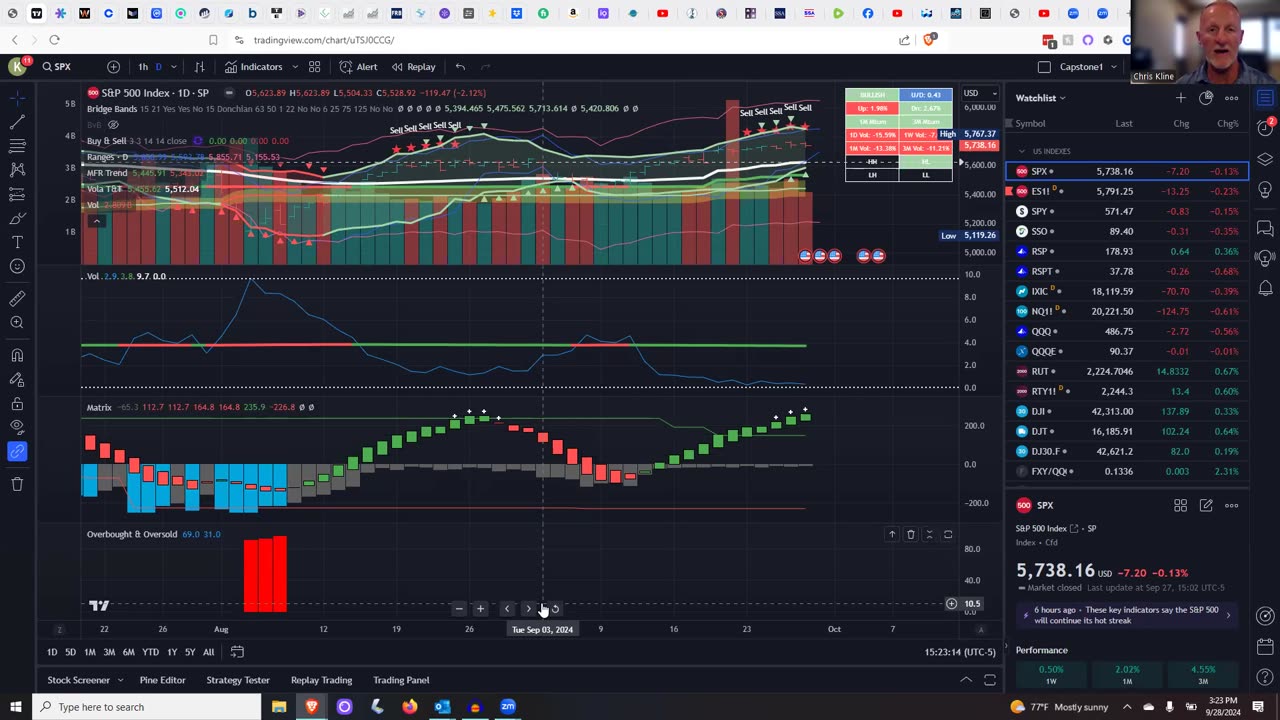Open notifications bell in right sidebar
Viewport: 1280px width, 720px height.
click(x=1265, y=289)
